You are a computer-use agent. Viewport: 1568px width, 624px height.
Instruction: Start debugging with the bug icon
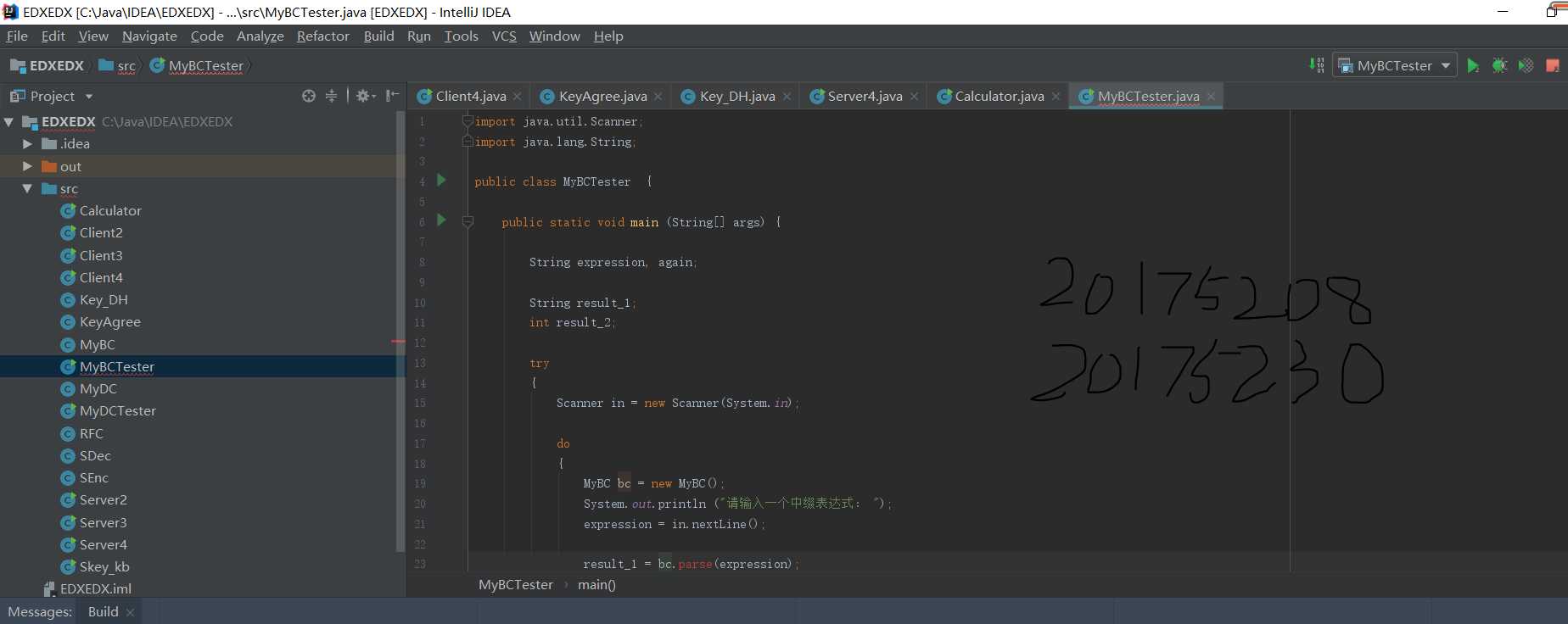tap(1499, 65)
